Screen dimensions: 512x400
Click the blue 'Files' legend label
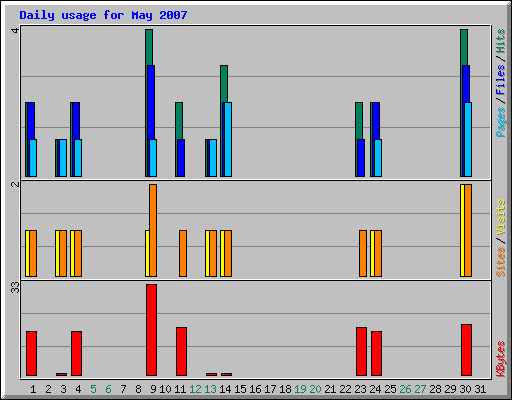pyautogui.click(x=501, y=79)
